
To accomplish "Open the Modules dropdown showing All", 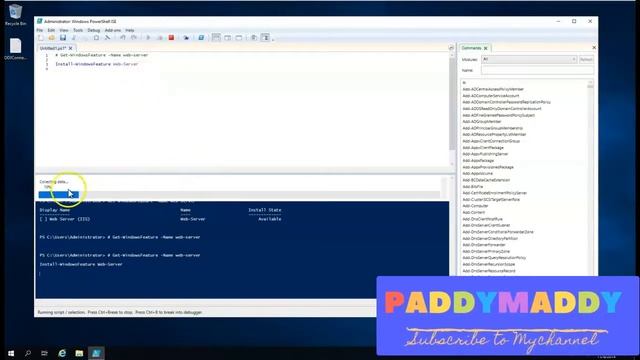I will pos(529,59).
